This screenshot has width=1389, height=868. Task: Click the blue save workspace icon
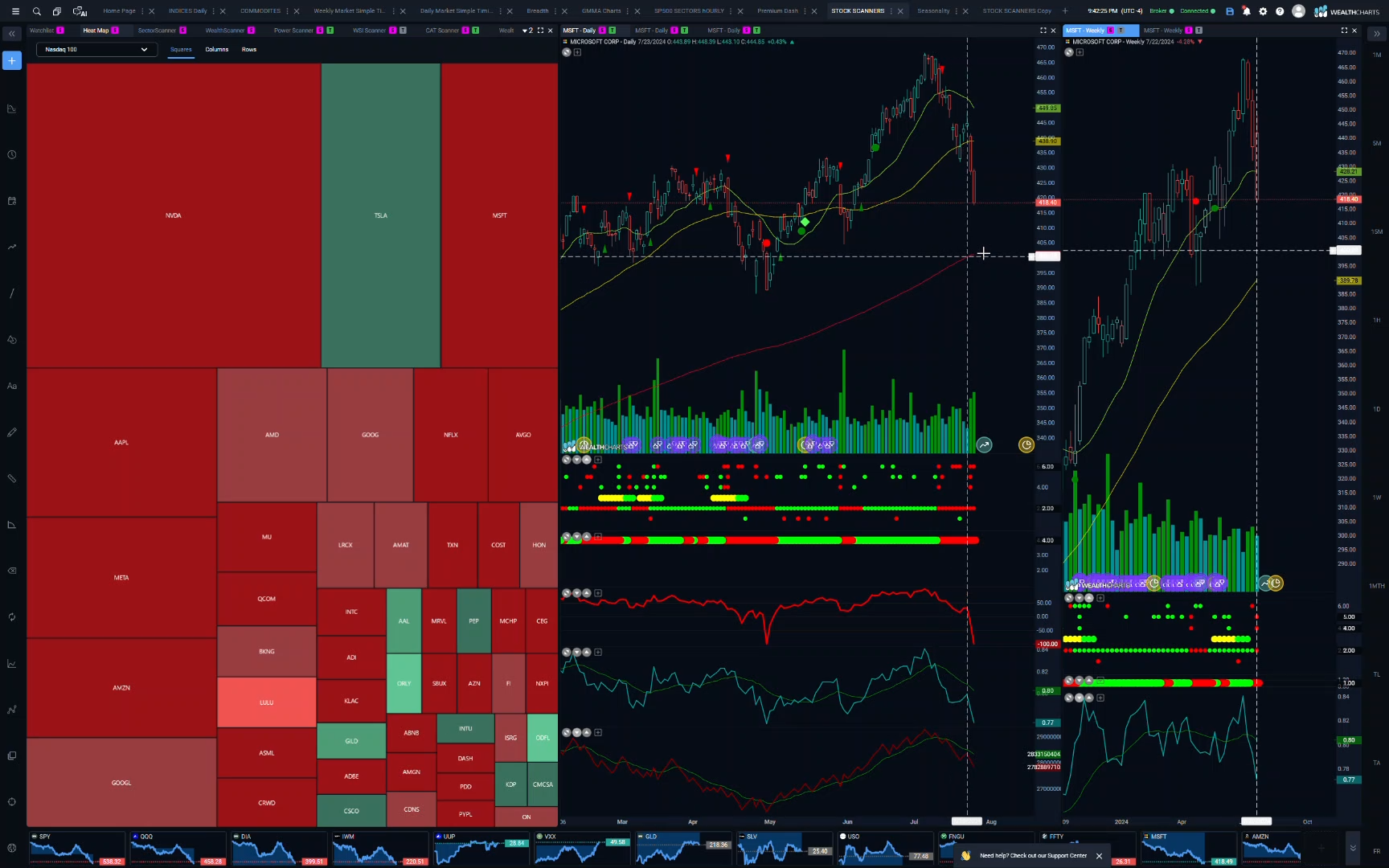(x=1230, y=11)
